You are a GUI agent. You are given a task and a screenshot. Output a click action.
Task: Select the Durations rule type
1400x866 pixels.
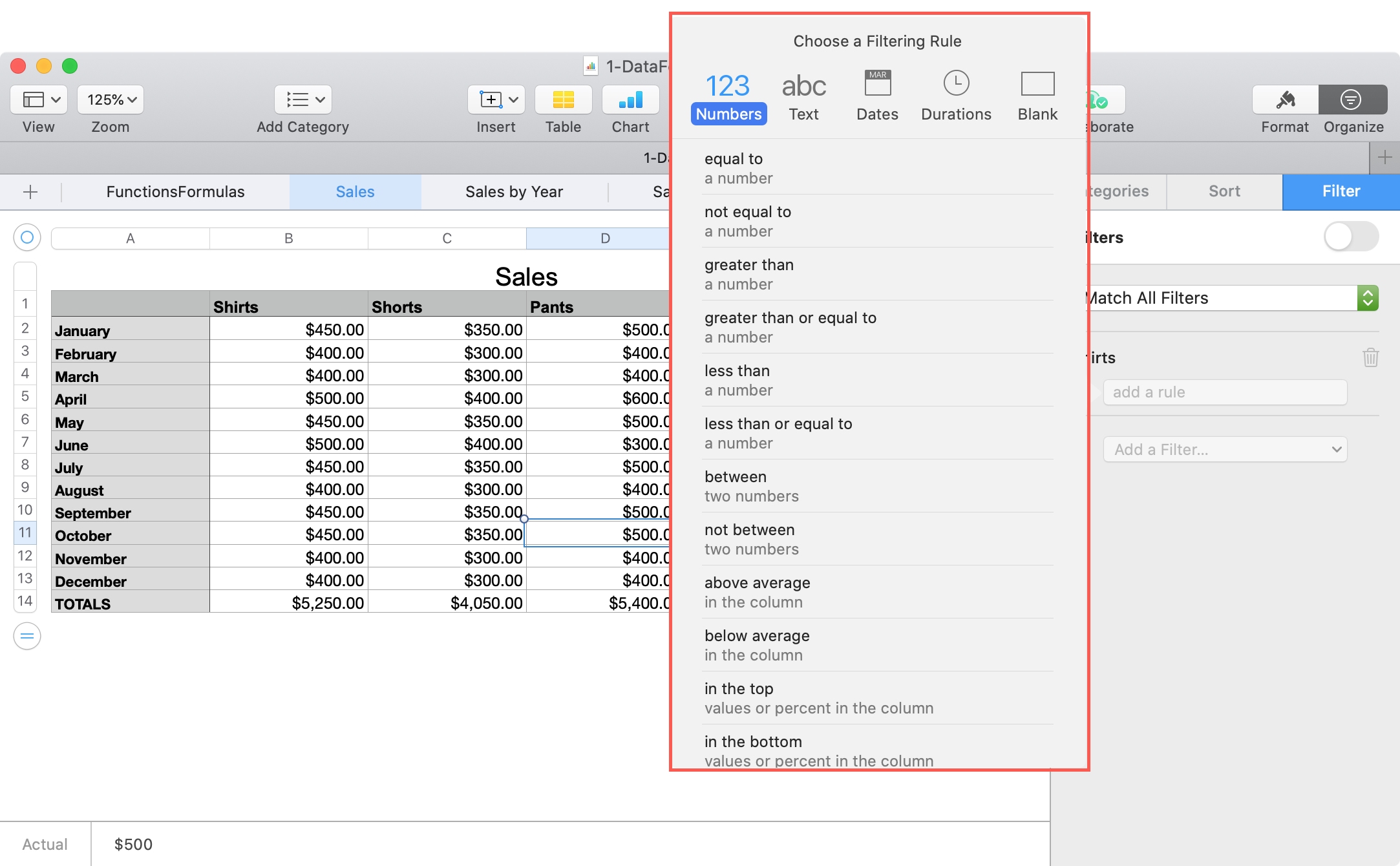[956, 97]
